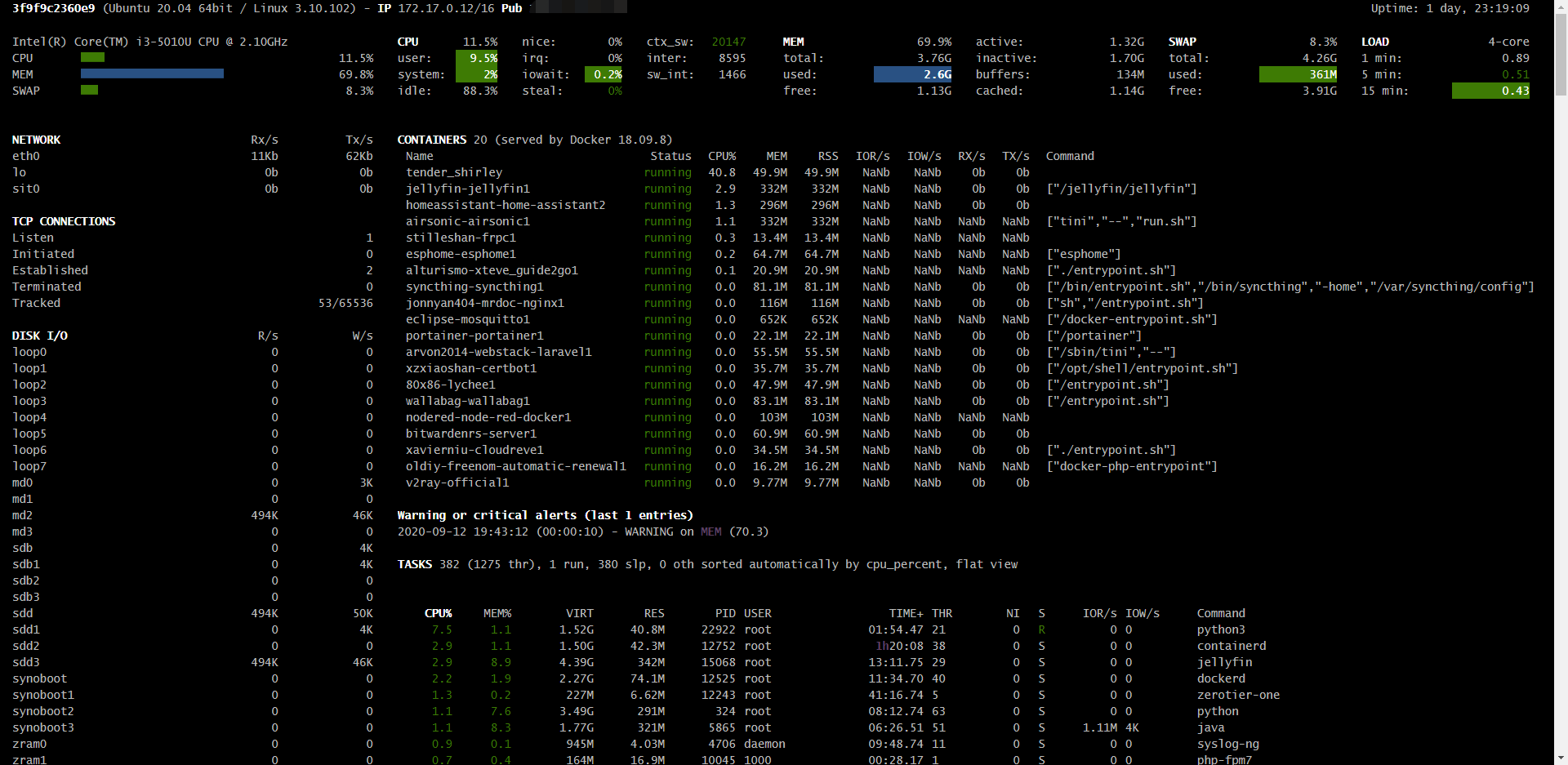Select portainer-portainer1 container name
This screenshot has height=765, width=1568.
point(474,336)
